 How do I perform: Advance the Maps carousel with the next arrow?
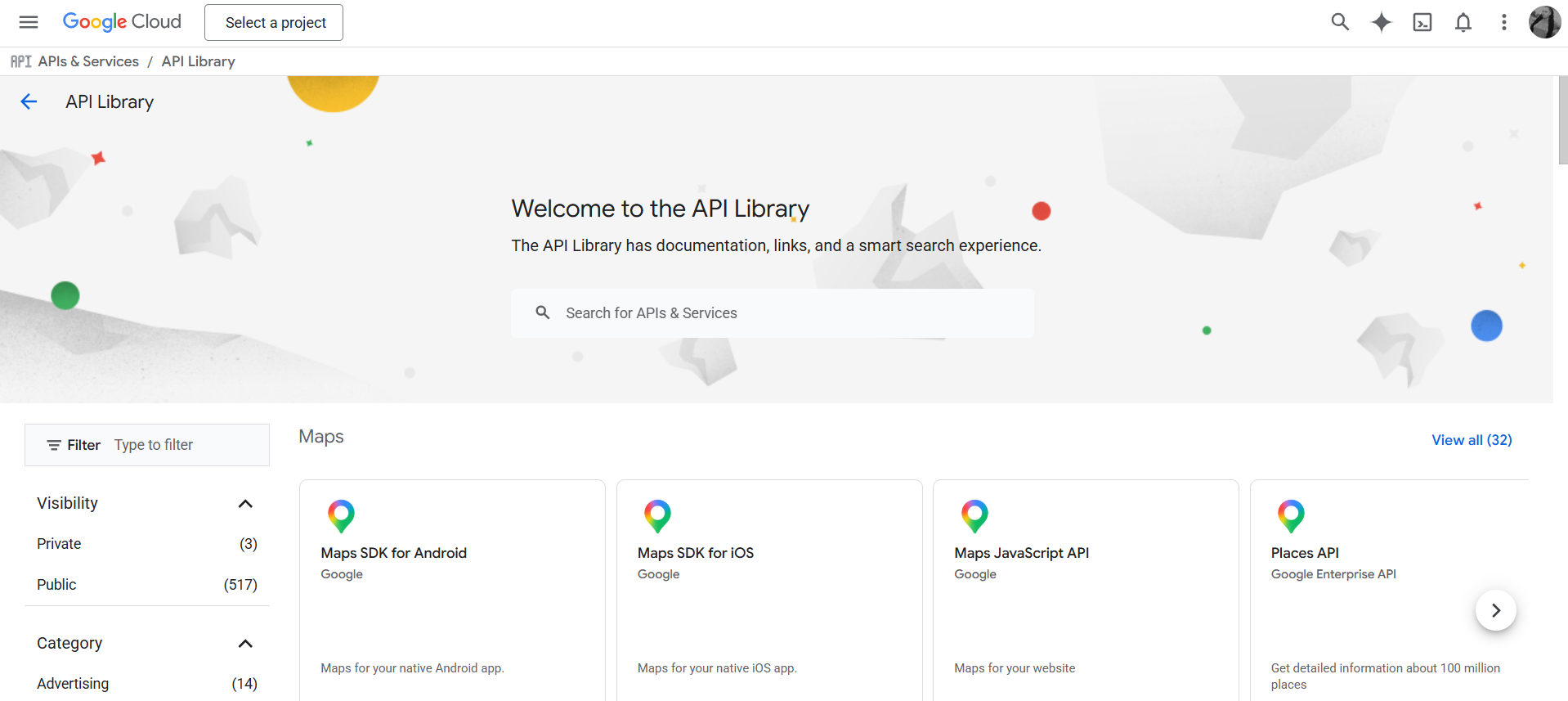point(1495,610)
